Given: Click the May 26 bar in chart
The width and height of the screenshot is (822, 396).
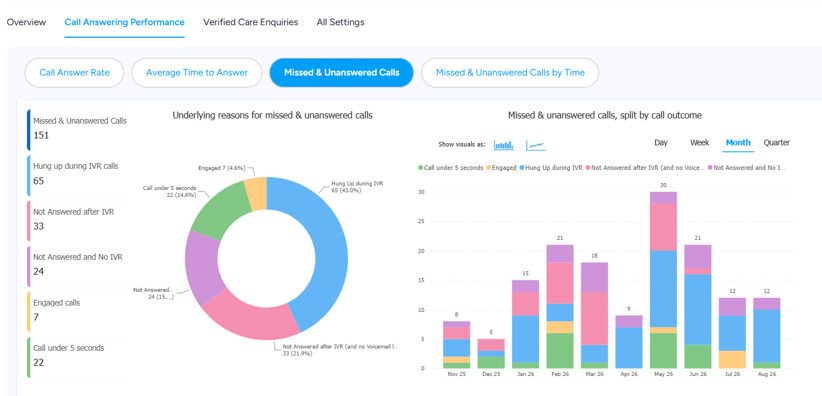Looking at the screenshot, I should [662, 280].
